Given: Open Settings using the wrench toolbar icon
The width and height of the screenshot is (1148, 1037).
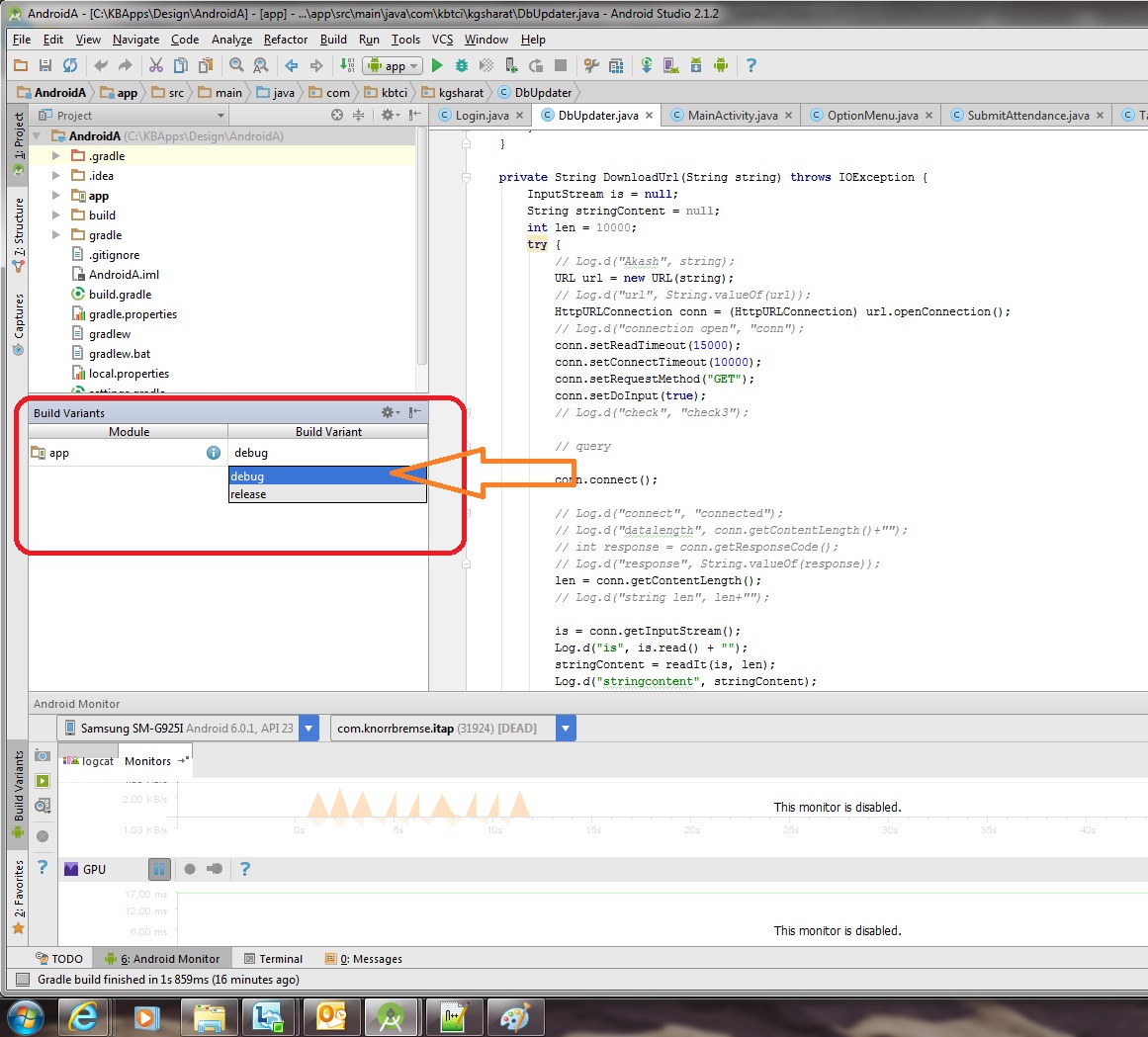Looking at the screenshot, I should (x=590, y=66).
